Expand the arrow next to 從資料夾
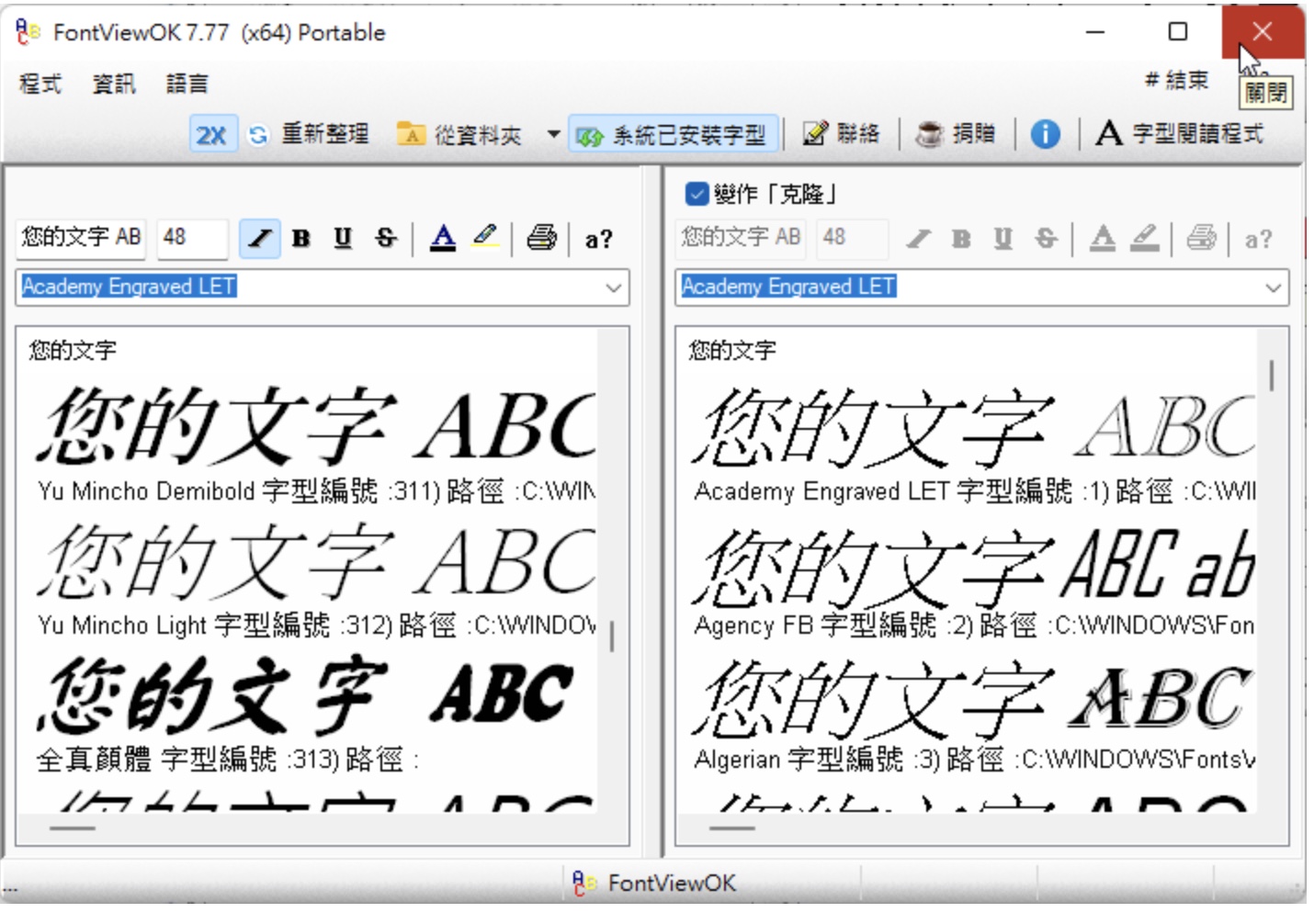This screenshot has height=924, width=1314. pos(553,134)
